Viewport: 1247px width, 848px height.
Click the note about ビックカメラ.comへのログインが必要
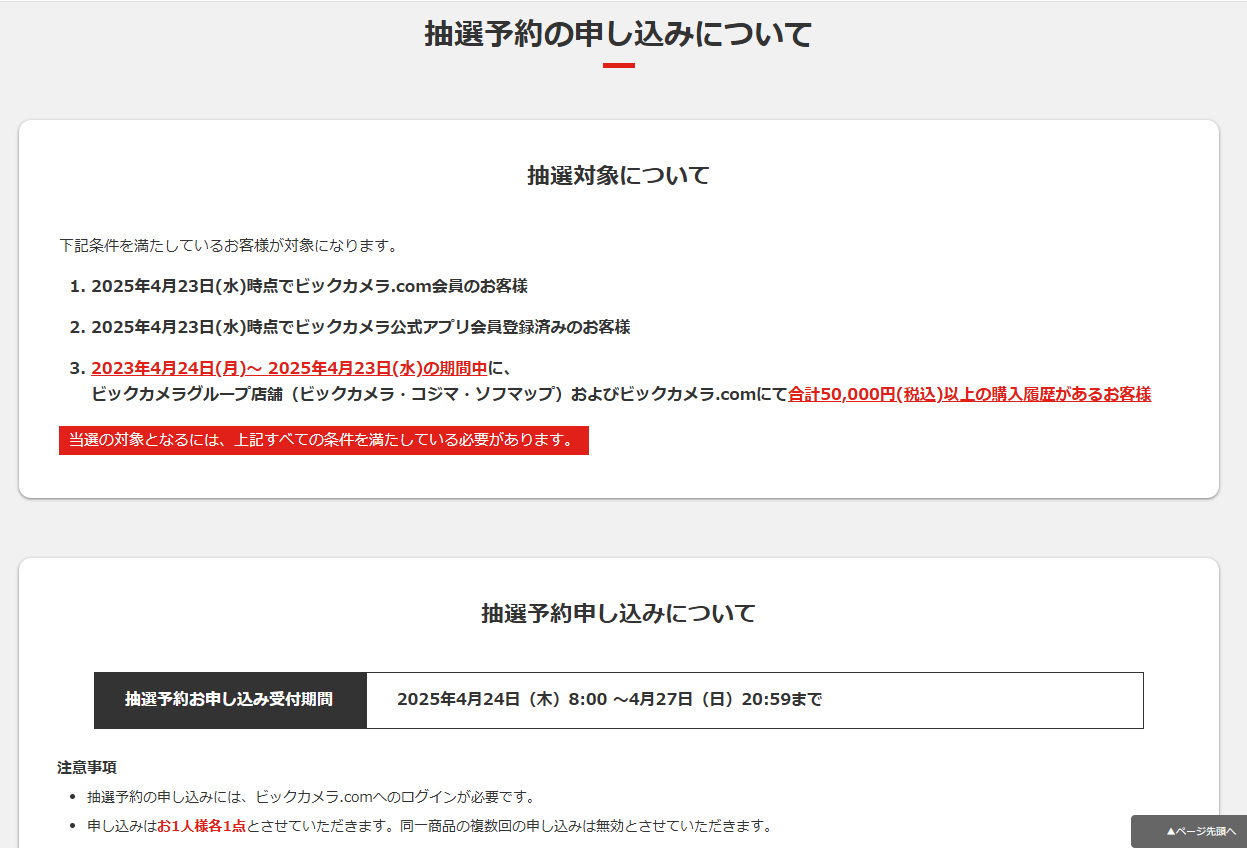[312, 797]
